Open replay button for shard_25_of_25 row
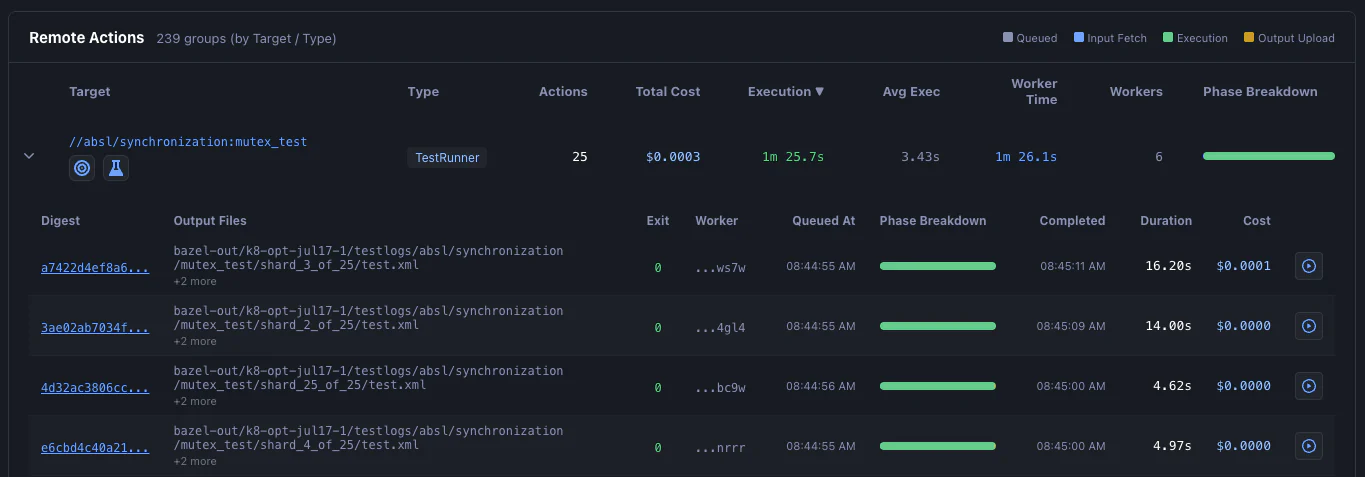 (1309, 386)
